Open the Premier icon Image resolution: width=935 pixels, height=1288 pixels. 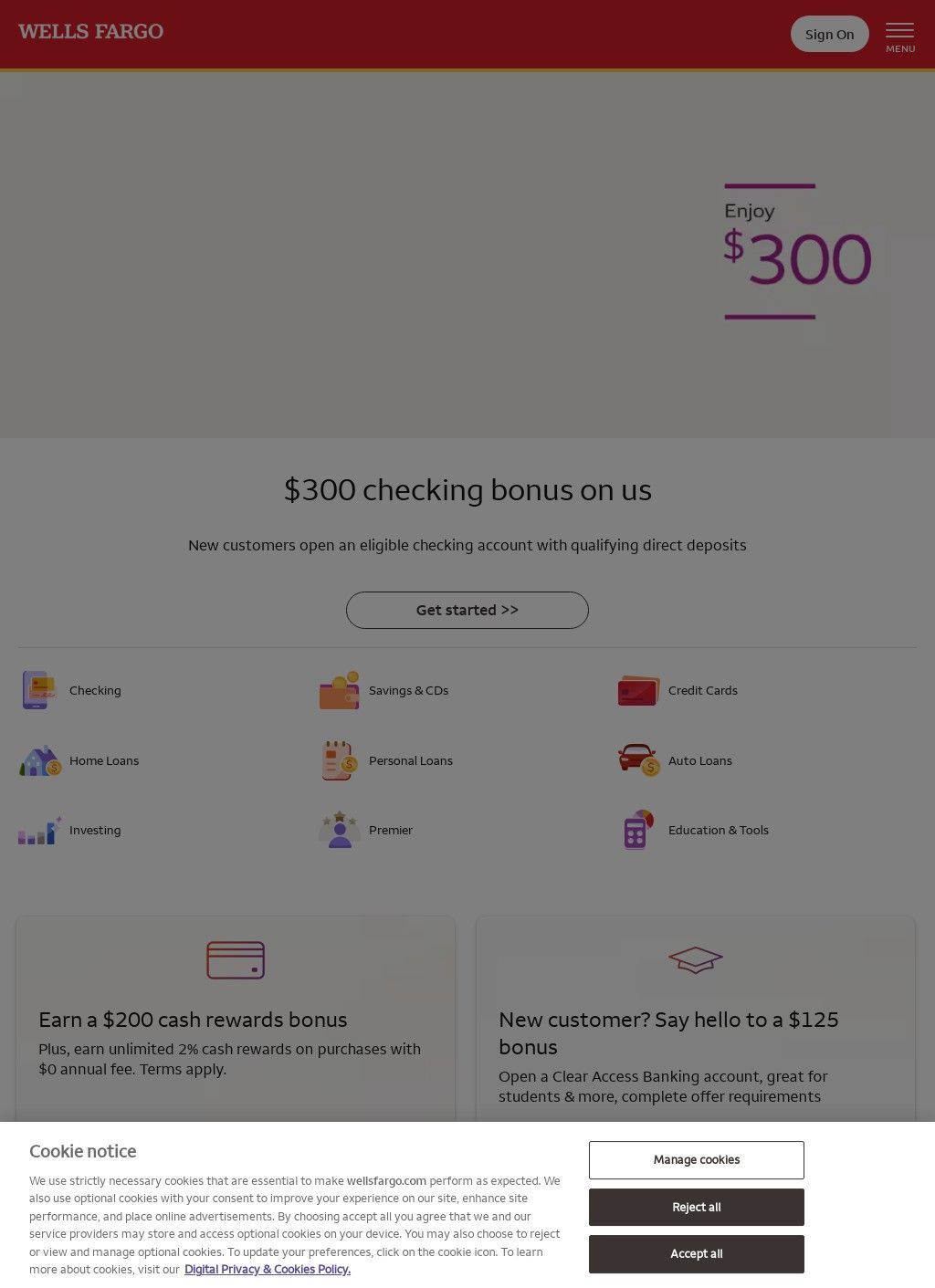pos(339,830)
